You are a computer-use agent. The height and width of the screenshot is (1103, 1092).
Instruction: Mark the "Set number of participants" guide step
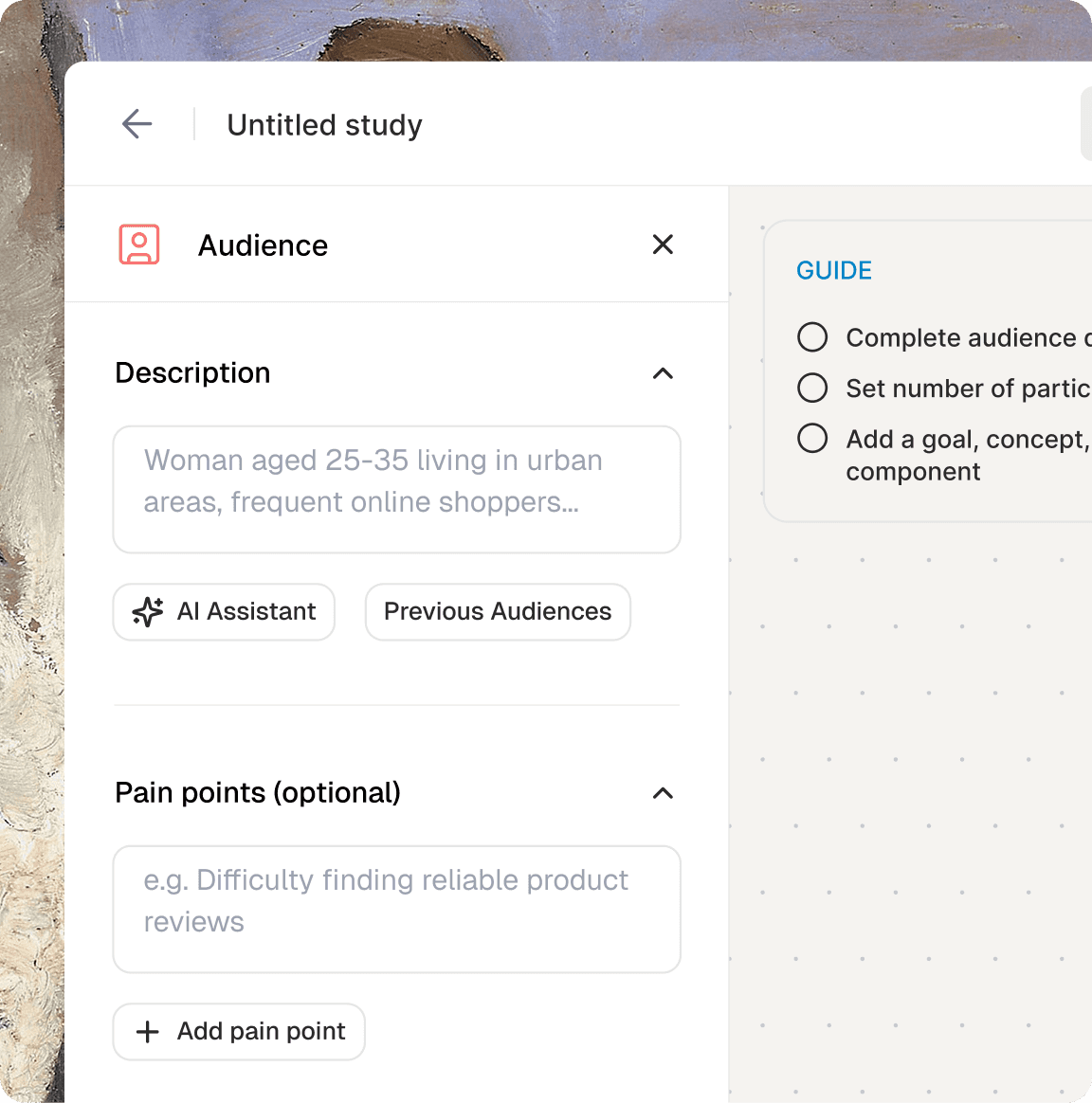click(812, 388)
